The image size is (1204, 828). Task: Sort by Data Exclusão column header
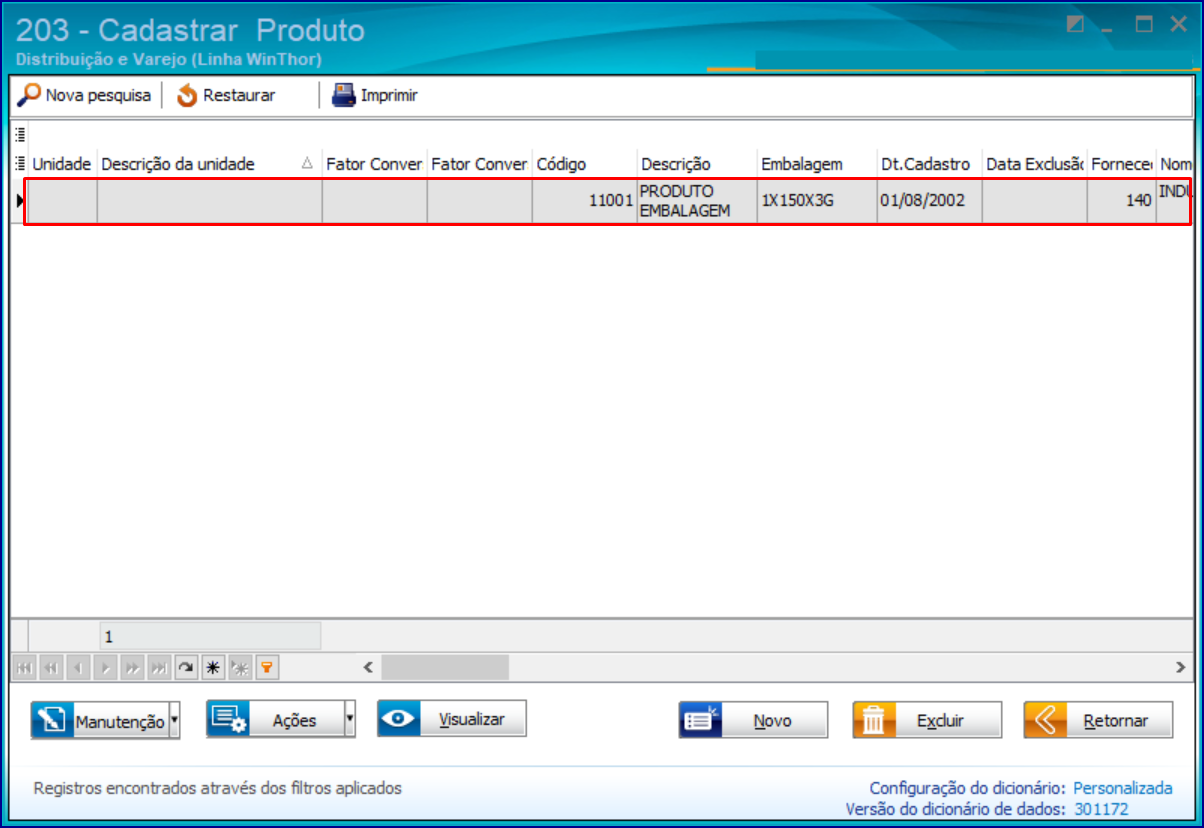click(x=1034, y=164)
